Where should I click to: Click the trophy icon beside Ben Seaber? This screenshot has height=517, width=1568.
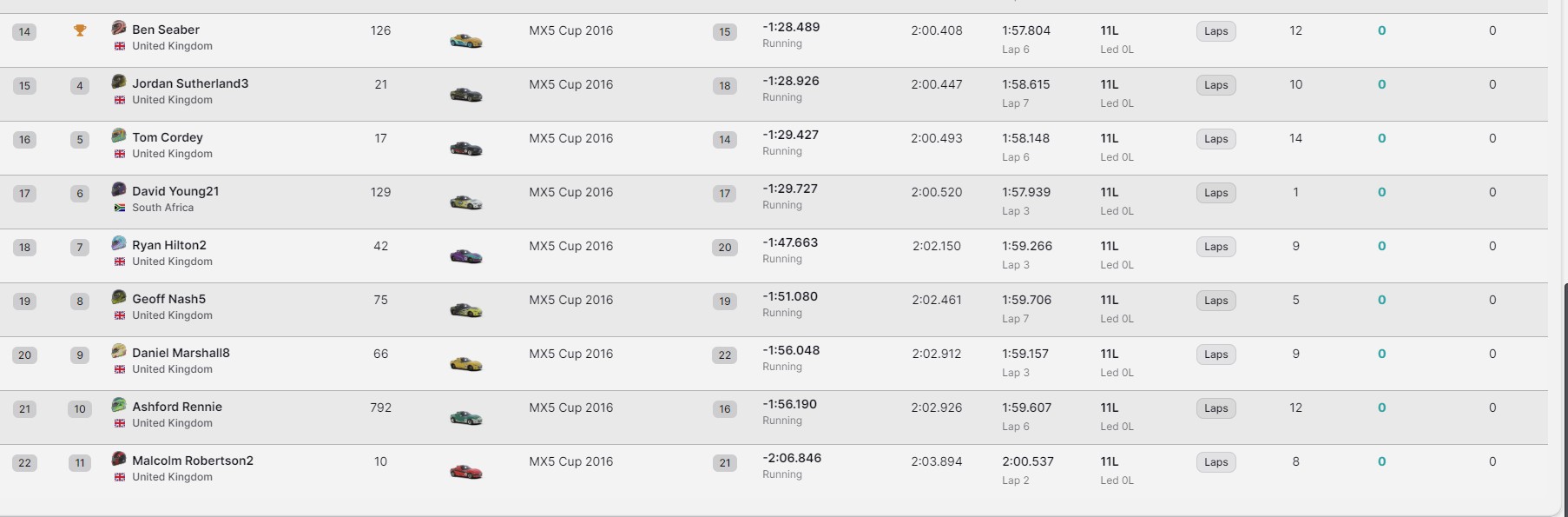(x=80, y=31)
